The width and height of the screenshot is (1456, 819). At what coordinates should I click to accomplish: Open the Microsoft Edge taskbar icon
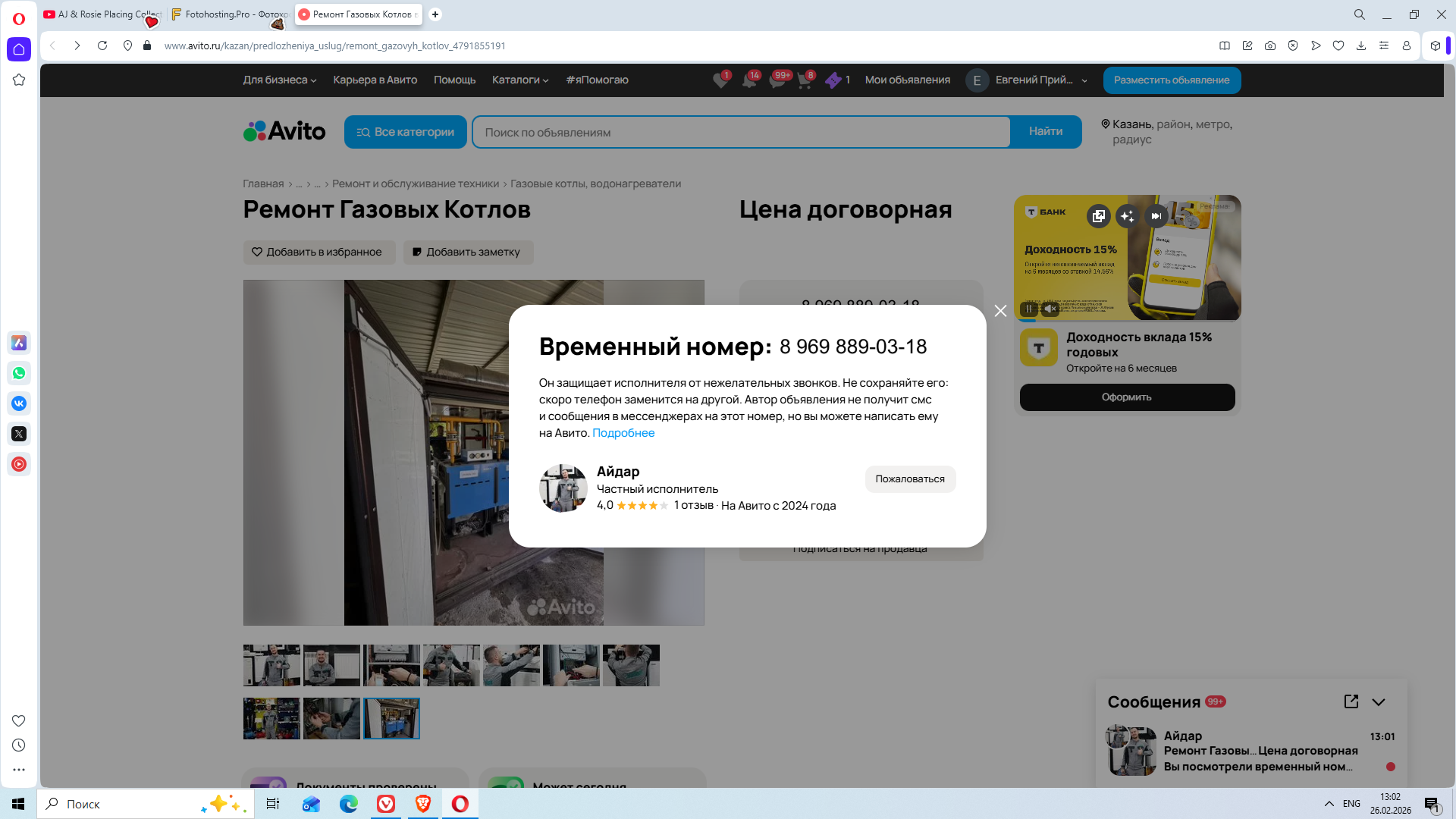(349, 804)
